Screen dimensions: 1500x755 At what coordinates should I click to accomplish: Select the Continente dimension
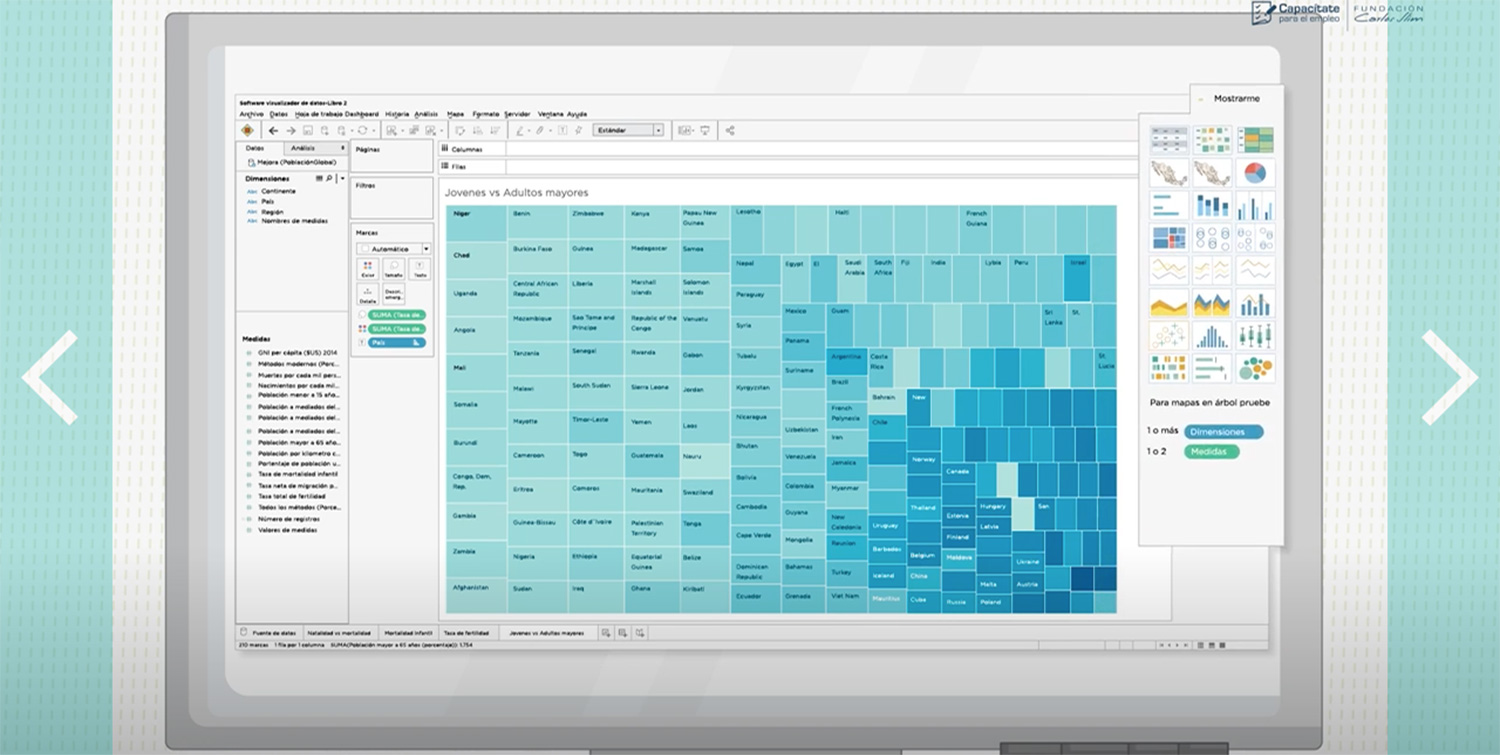click(279, 191)
